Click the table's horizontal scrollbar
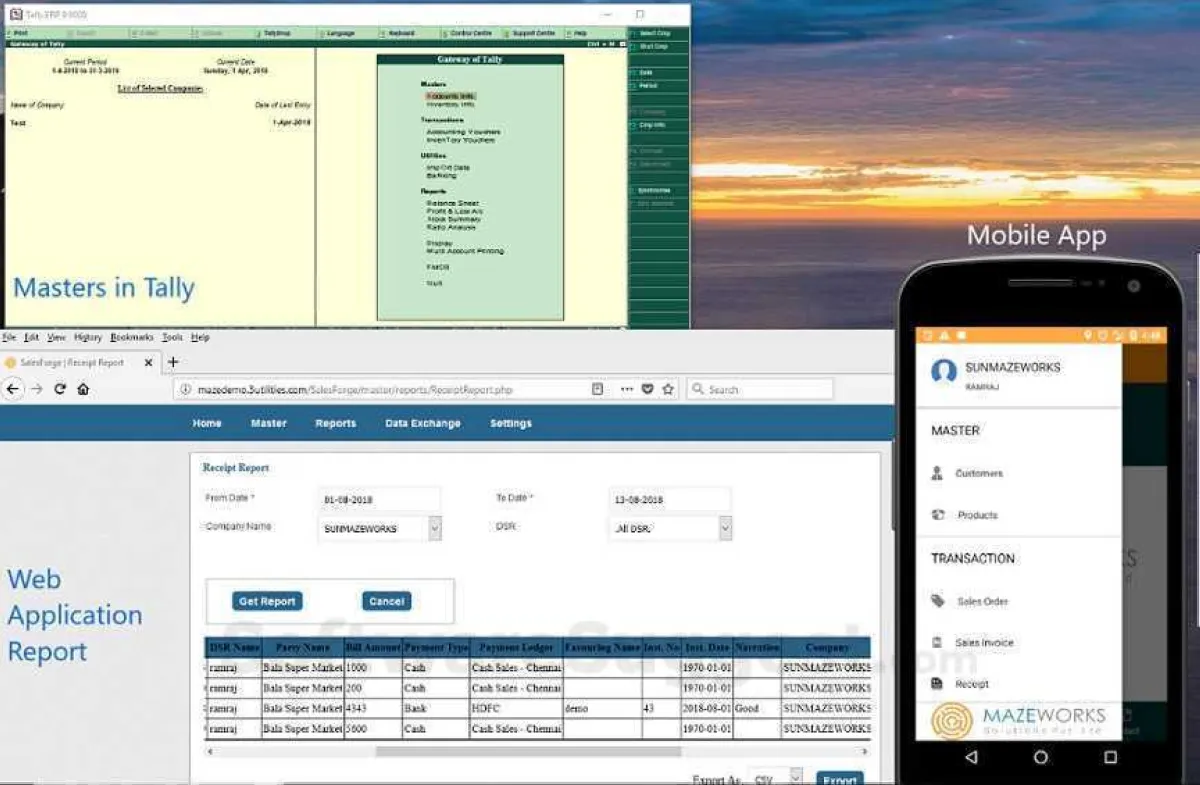Image resolution: width=1200 pixels, height=785 pixels. tap(528, 751)
